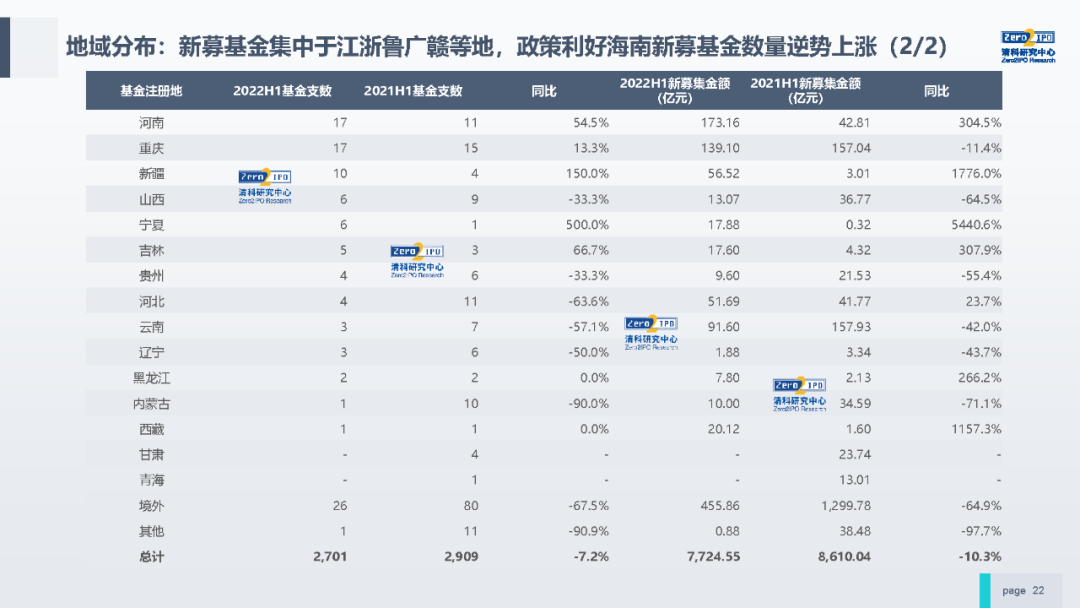Select the 总计 row label
Viewport: 1080px width, 608px height.
tap(152, 557)
